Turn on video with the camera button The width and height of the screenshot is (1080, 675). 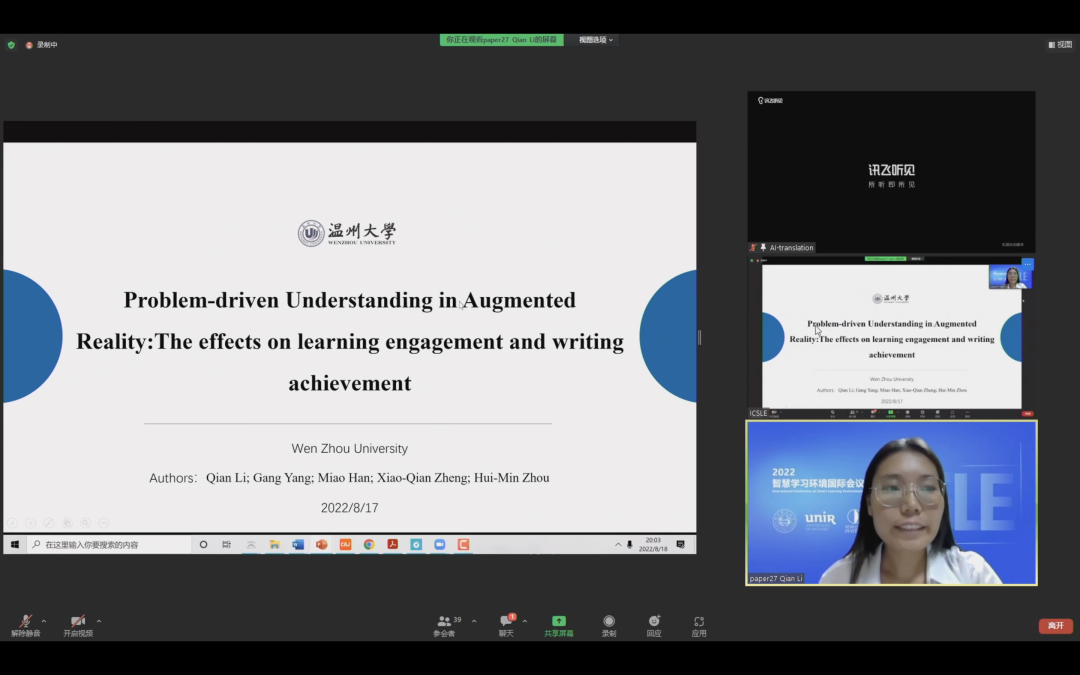[77, 623]
